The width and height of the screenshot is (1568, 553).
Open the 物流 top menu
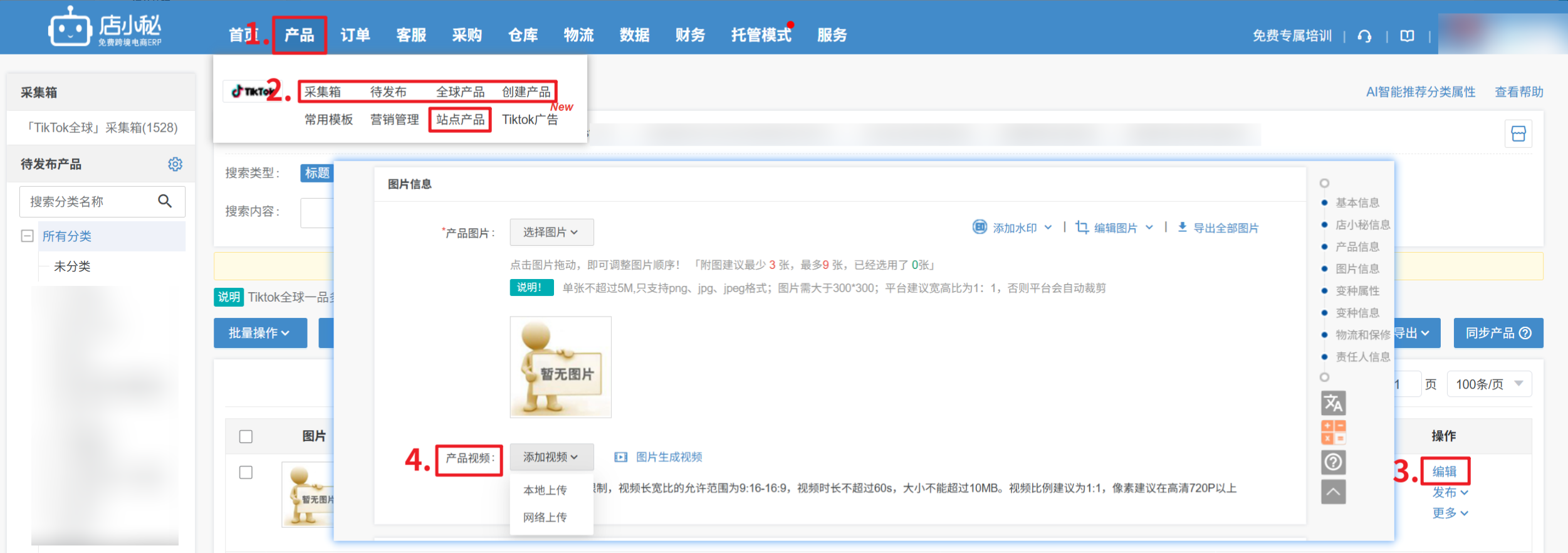[579, 35]
